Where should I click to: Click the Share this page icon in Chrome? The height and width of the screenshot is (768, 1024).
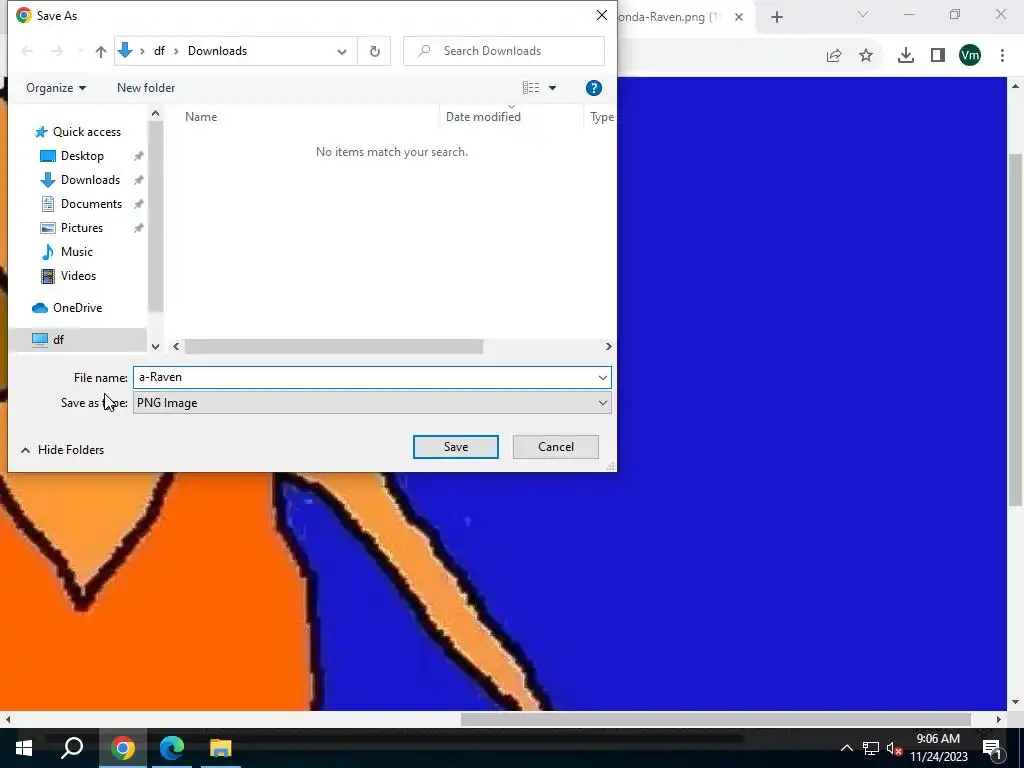pyautogui.click(x=834, y=56)
